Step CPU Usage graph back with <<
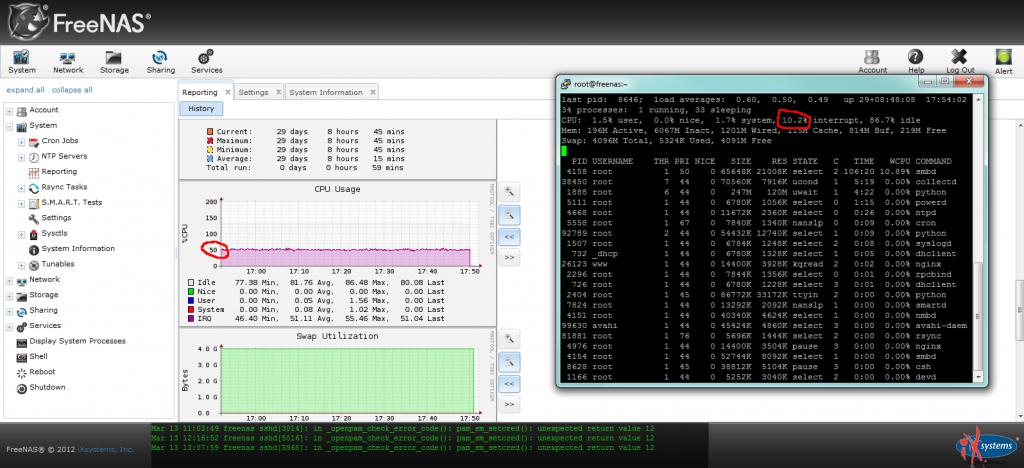1024x468 pixels. click(509, 236)
